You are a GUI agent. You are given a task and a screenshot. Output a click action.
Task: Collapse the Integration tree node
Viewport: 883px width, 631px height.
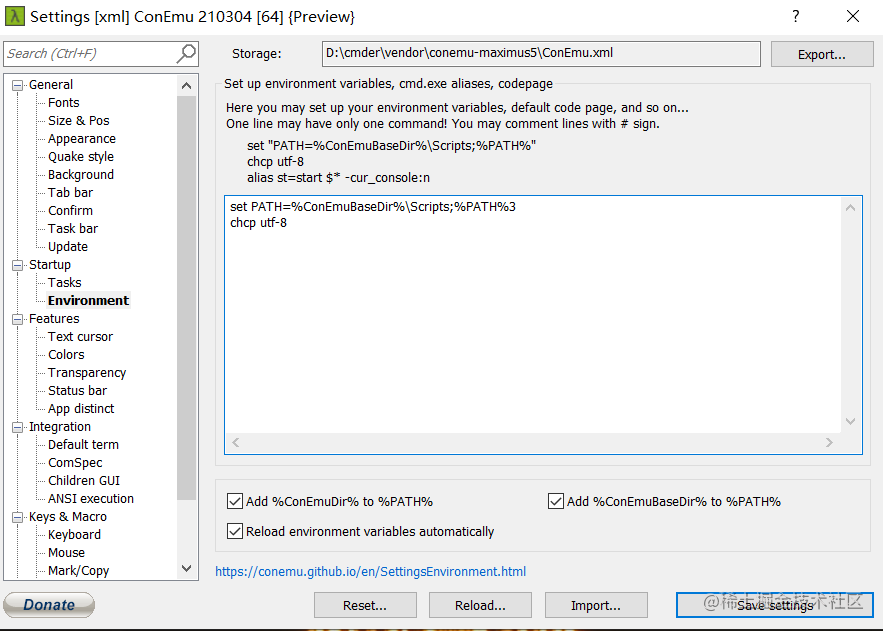(18, 427)
